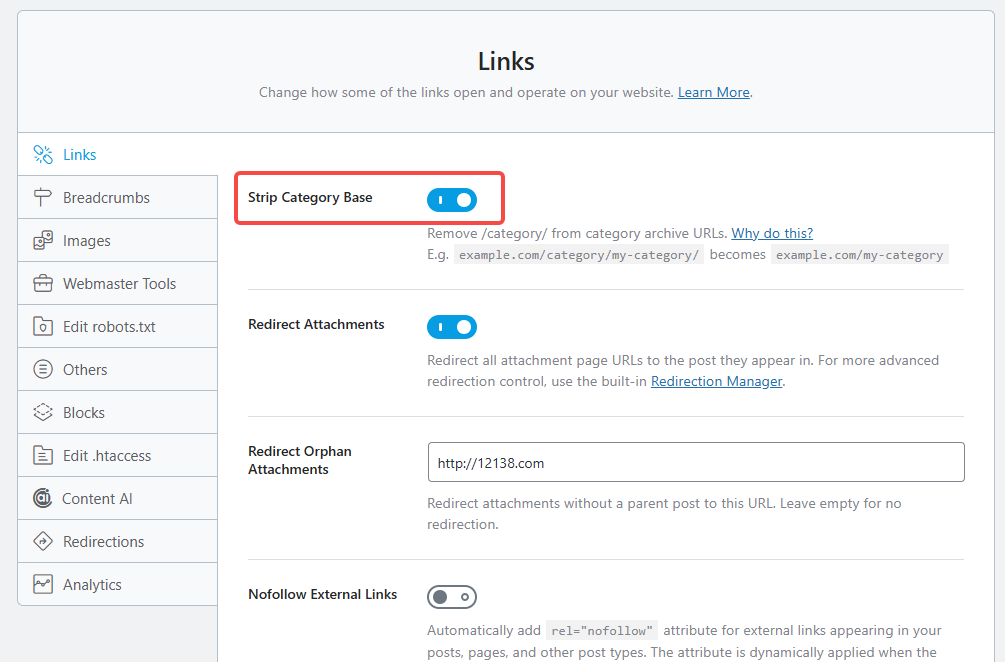Open the Learn More link
The image size is (1005, 662).
713,92
